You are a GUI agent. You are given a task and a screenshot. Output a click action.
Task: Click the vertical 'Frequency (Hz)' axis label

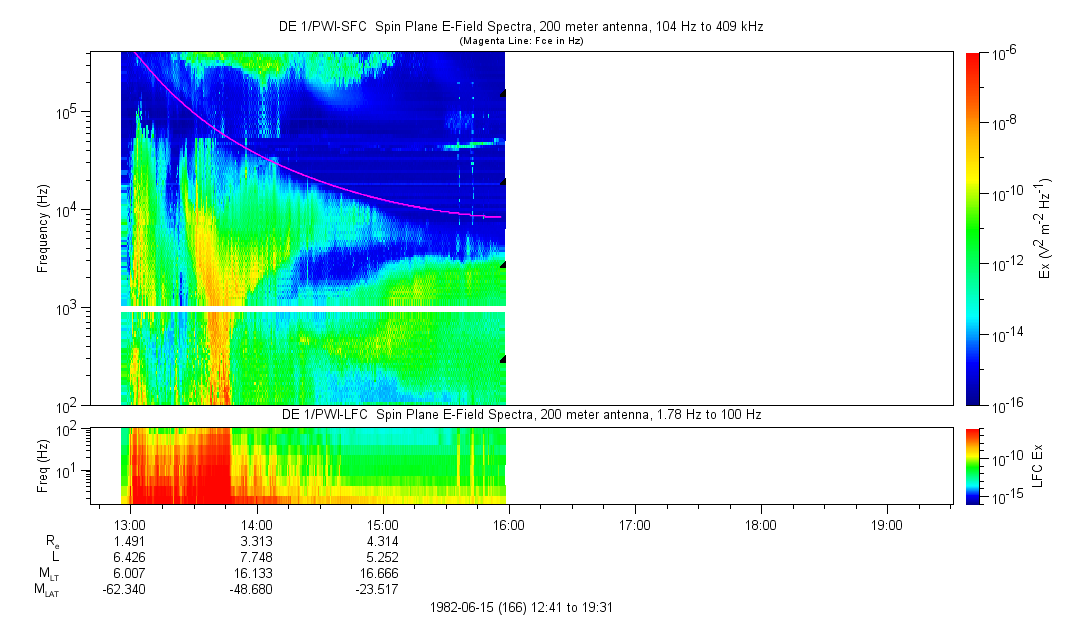42,228
